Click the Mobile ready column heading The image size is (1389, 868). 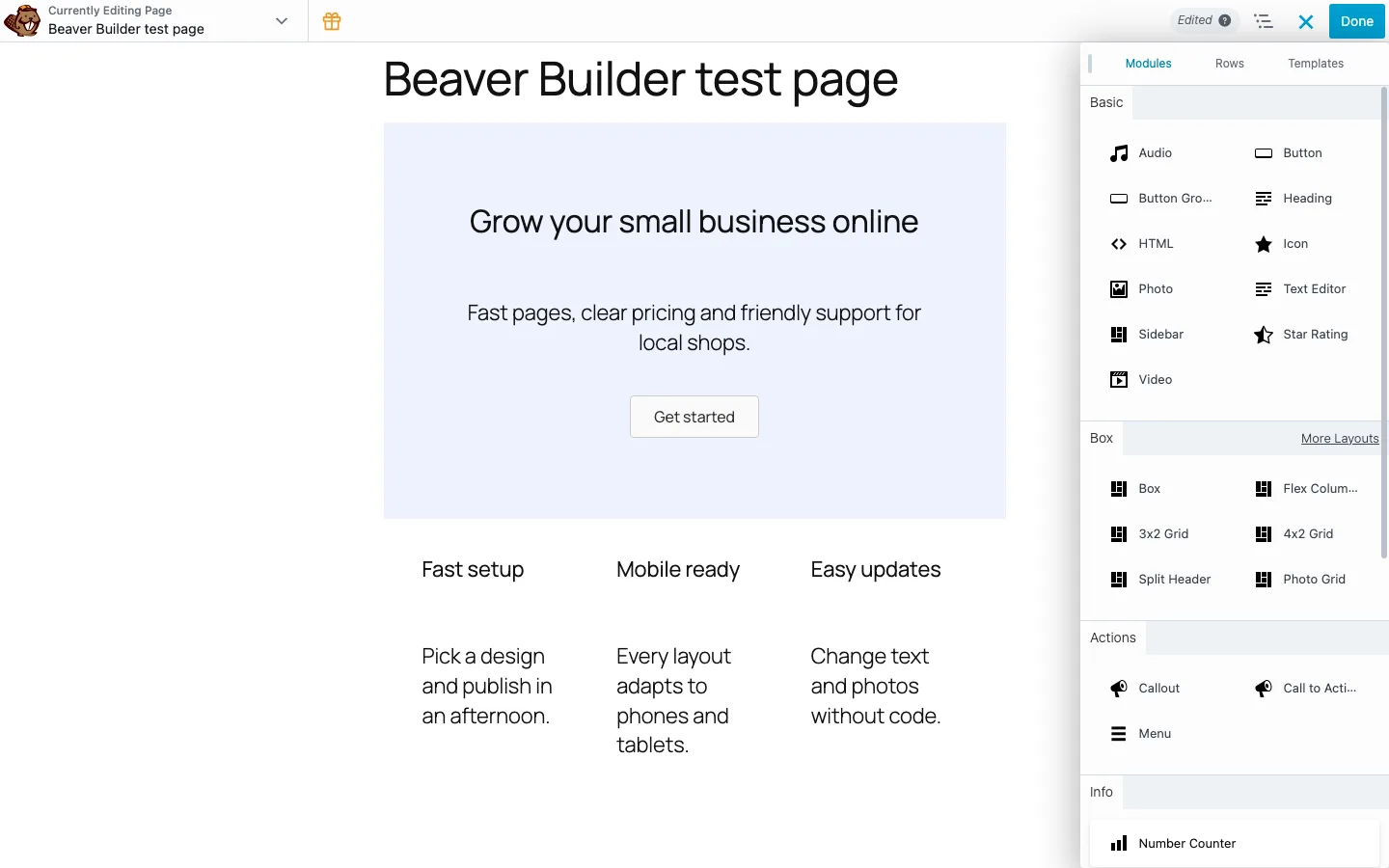click(678, 570)
